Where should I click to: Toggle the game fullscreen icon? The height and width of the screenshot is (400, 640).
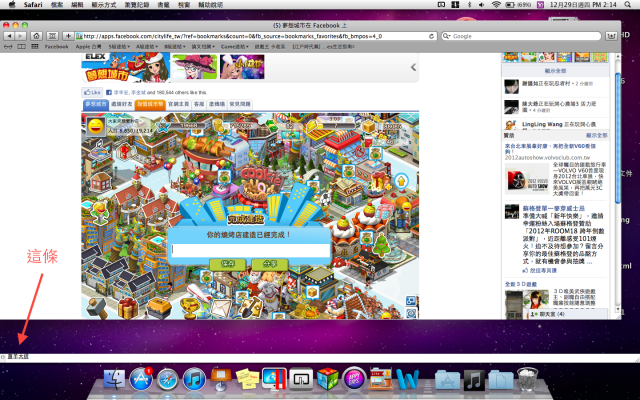411,301
